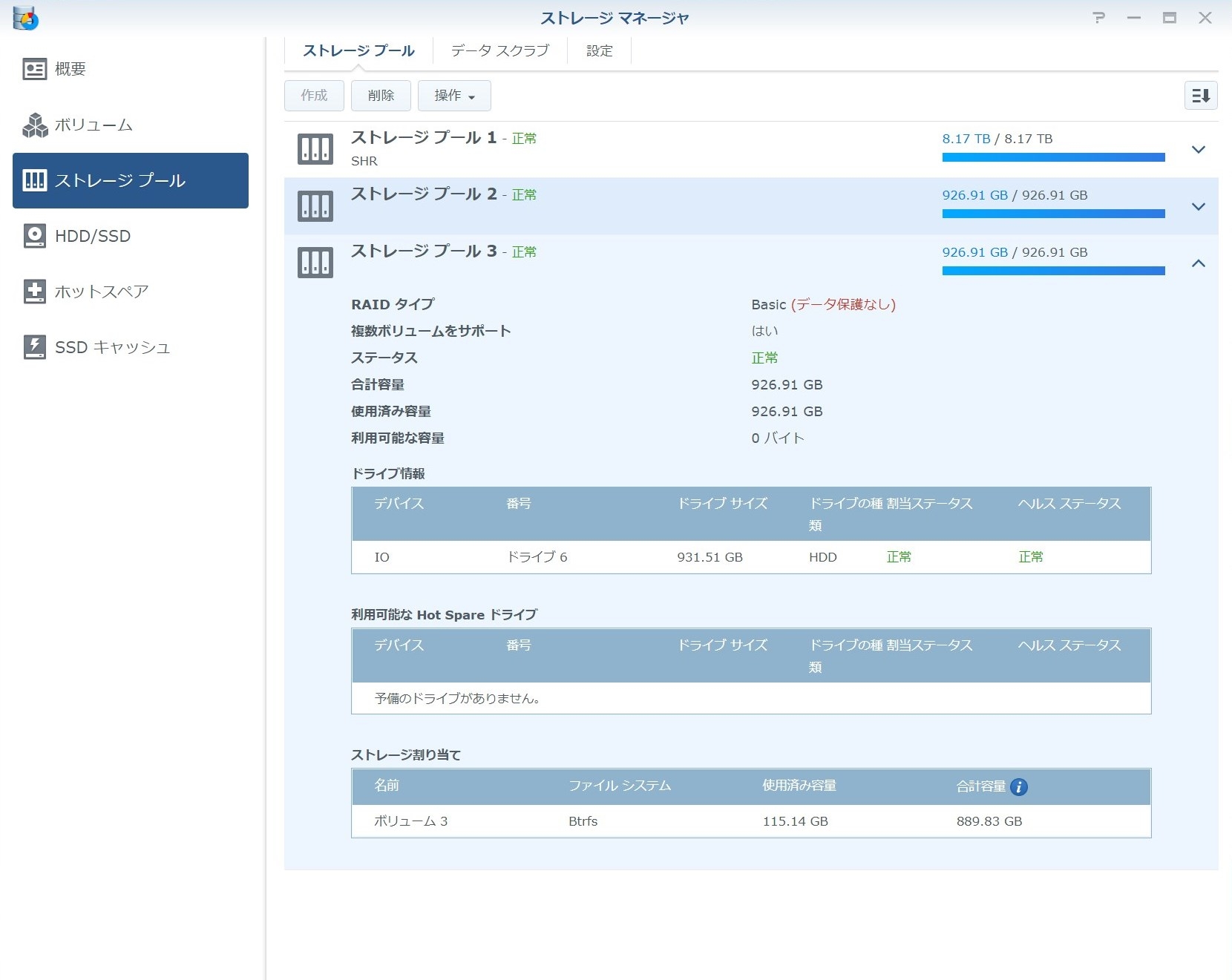Viewport: 1232px width, 980px height.
Task: Click the ストレージ プール 1 drive icon
Action: (315, 149)
